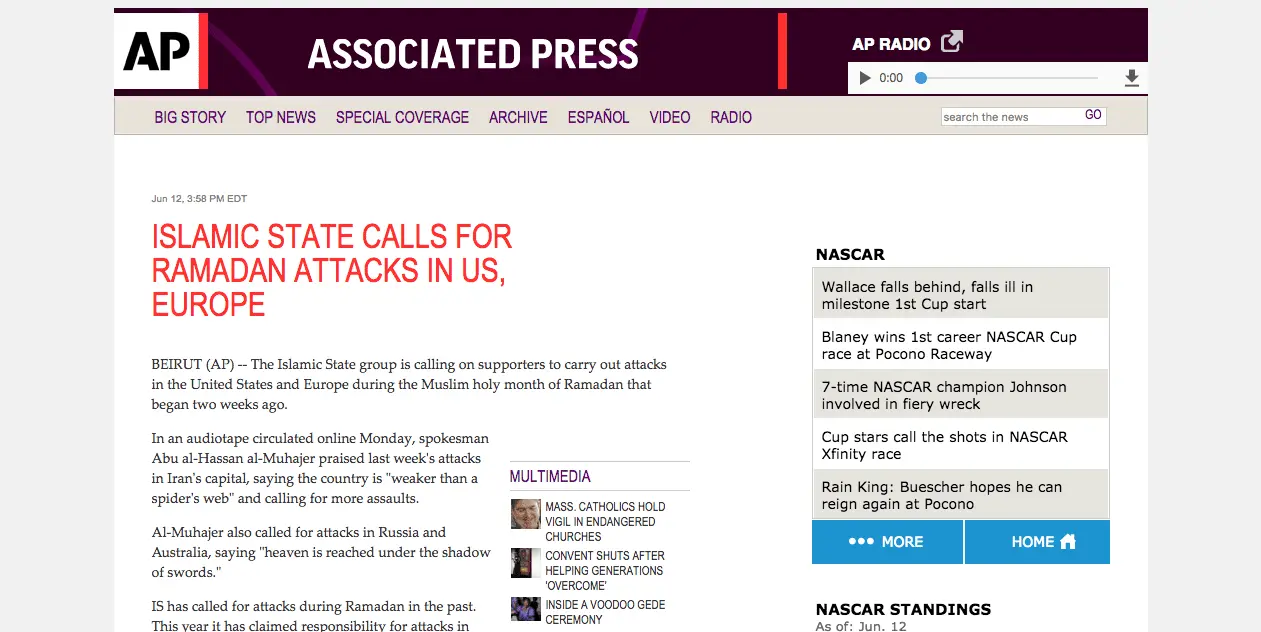This screenshot has height=632, width=1261.
Task: Play the AP Radio audio
Action: click(865, 77)
